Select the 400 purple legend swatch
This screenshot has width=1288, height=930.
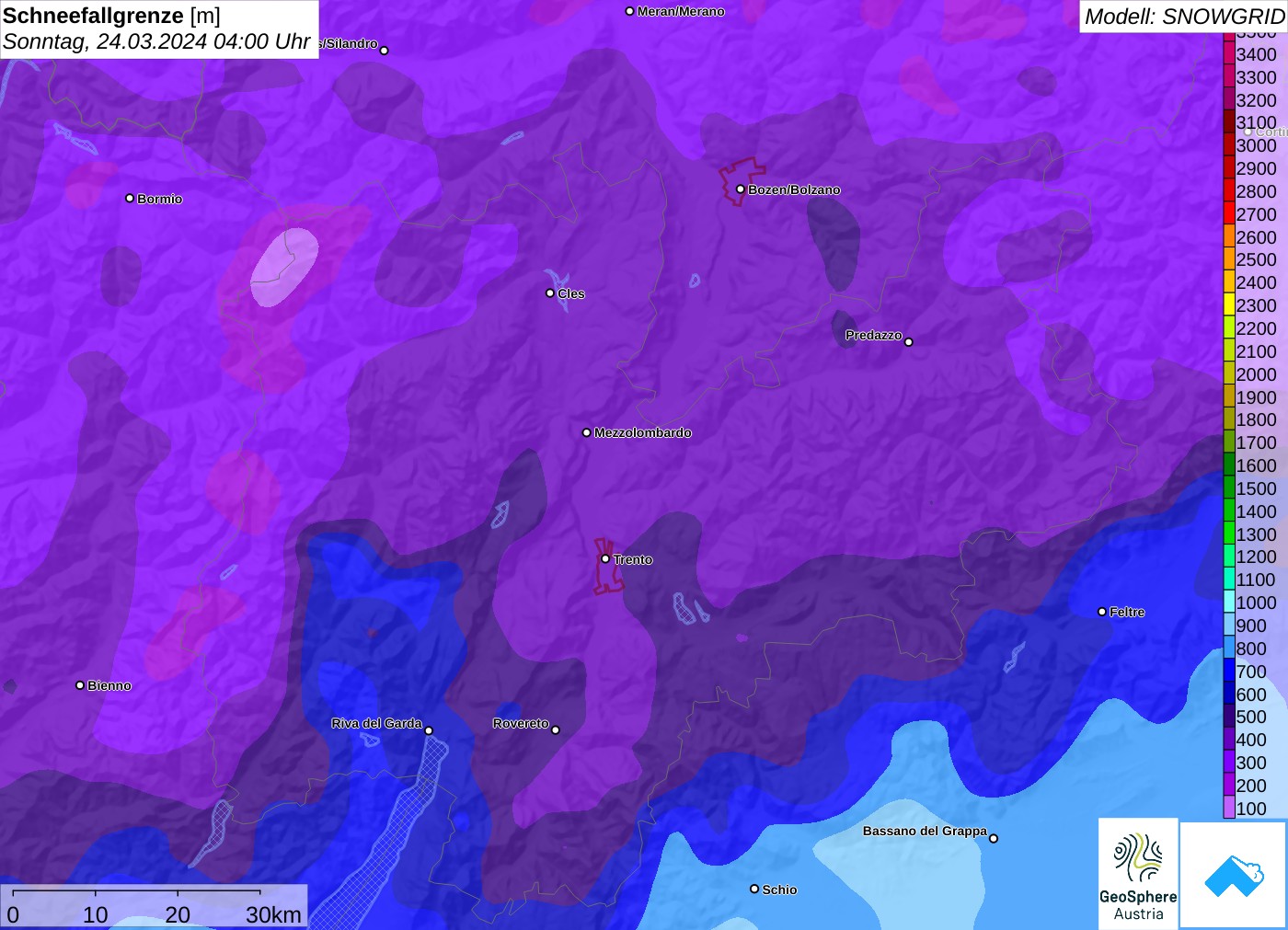click(x=1229, y=739)
